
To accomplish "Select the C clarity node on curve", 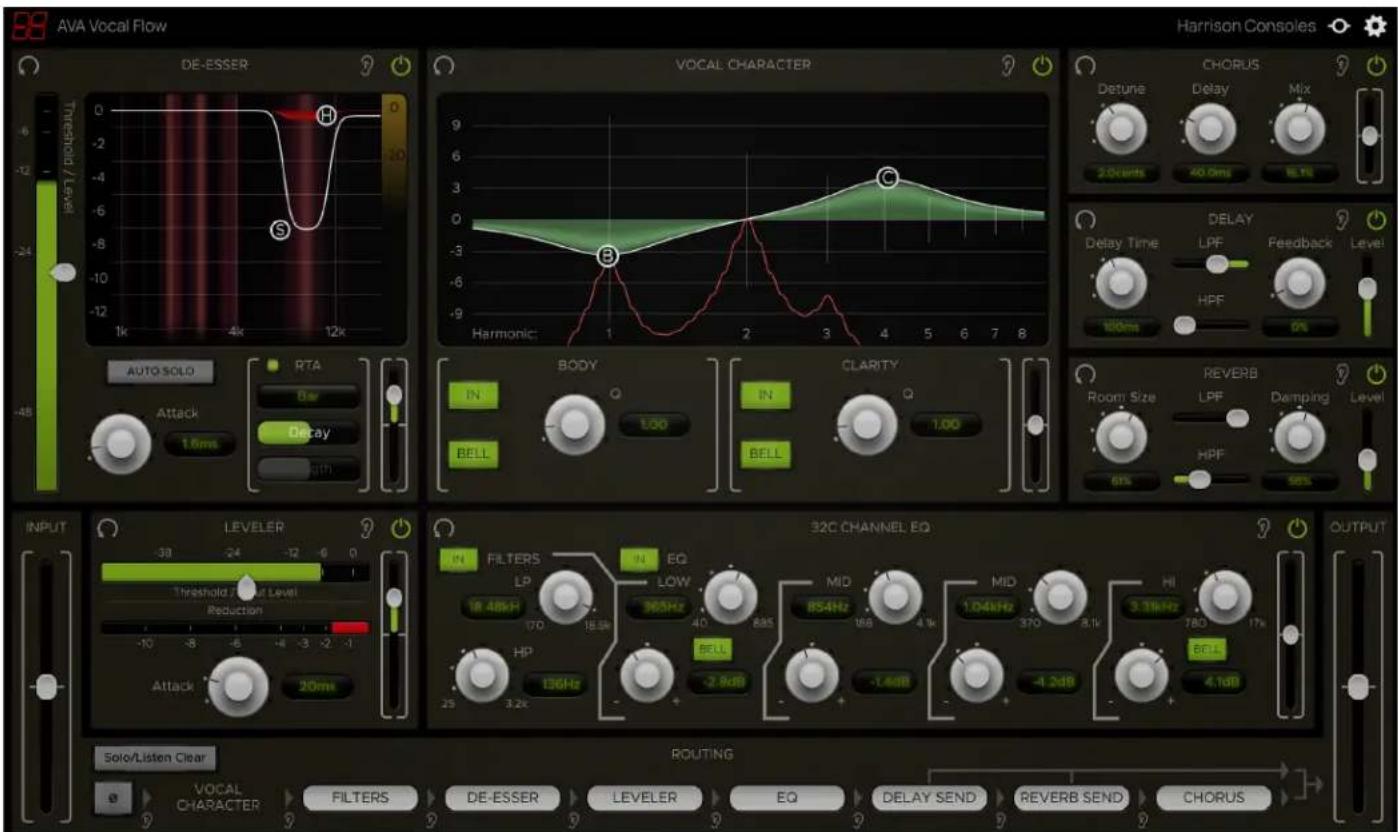I will pyautogui.click(x=887, y=178).
